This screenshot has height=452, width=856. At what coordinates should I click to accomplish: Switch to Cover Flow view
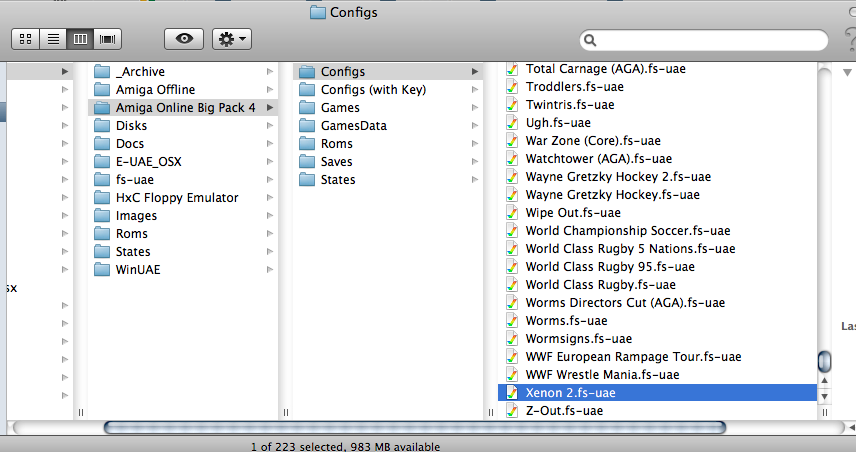click(x=108, y=39)
